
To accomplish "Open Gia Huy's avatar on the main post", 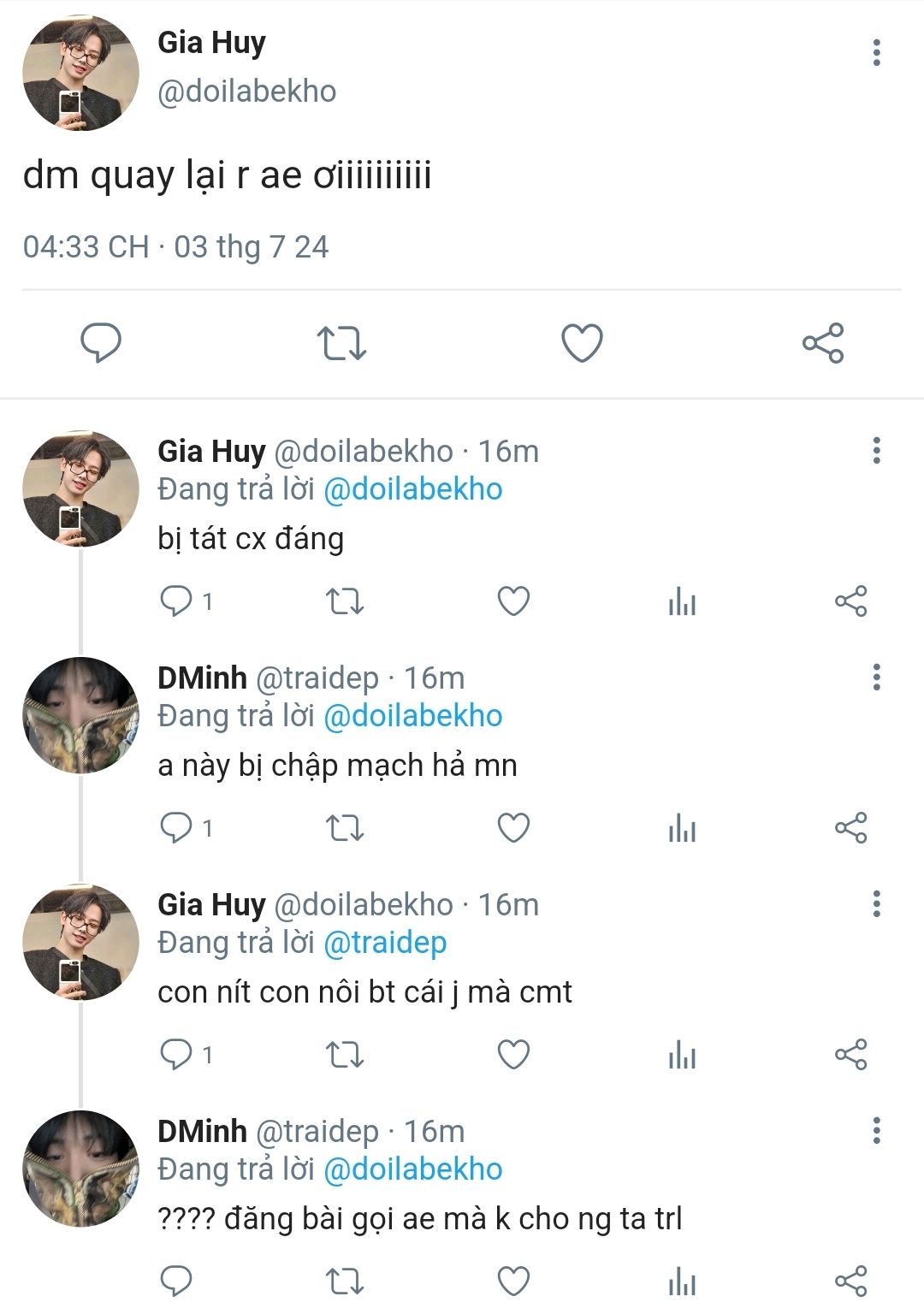I will 80,73.
